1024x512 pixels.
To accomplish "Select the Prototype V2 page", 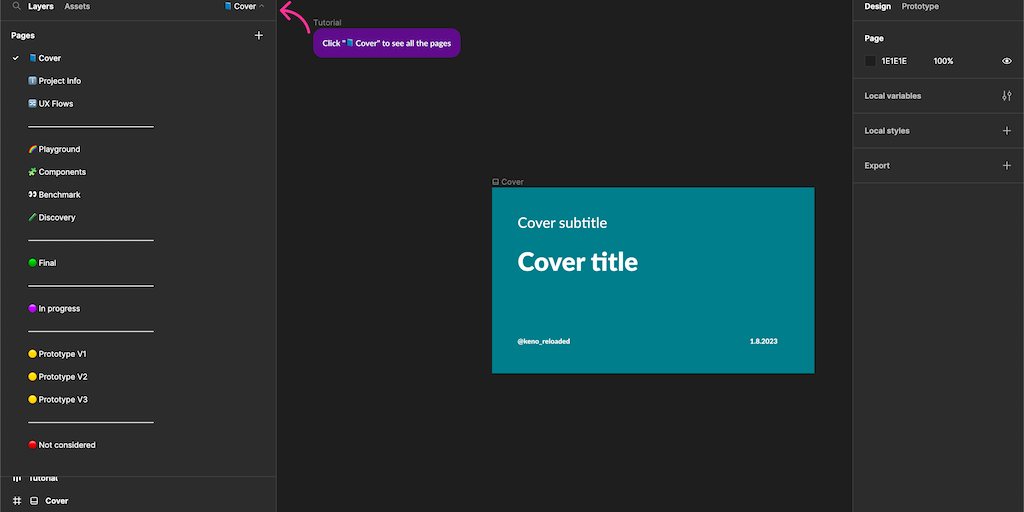I will [x=62, y=377].
